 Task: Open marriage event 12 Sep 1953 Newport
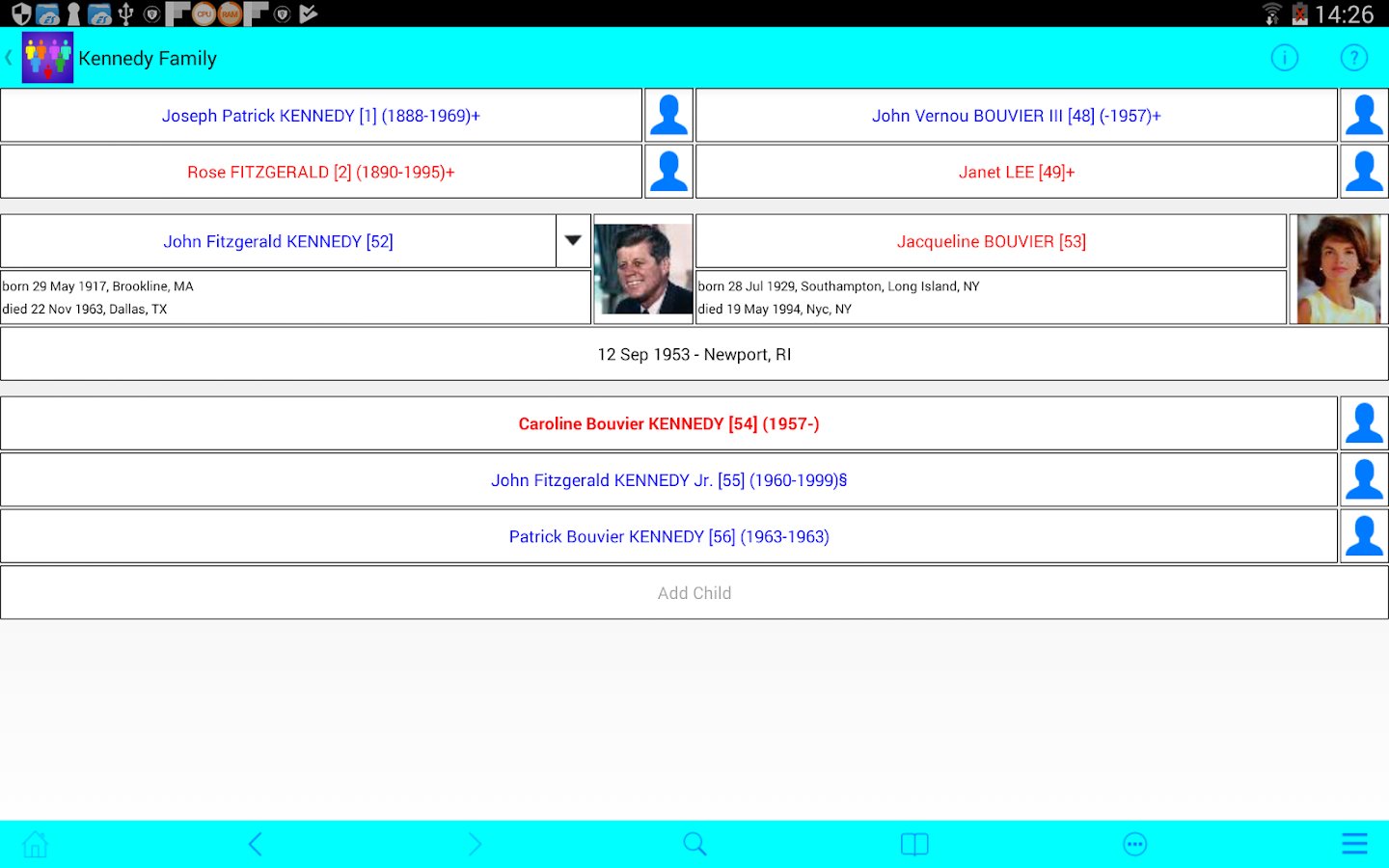(694, 354)
